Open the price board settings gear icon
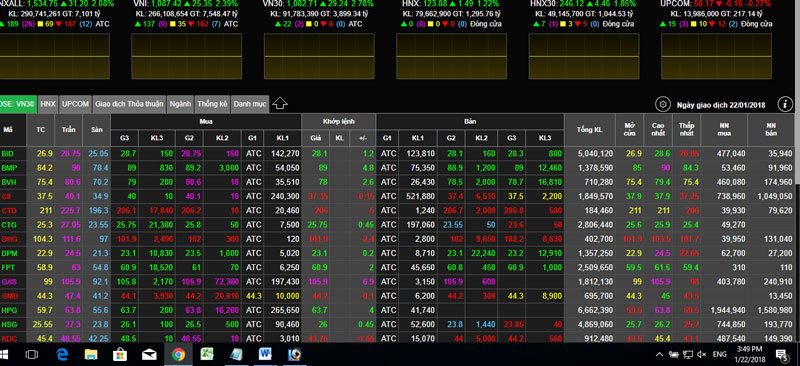Image resolution: width=800 pixels, height=366 pixels. point(663,105)
